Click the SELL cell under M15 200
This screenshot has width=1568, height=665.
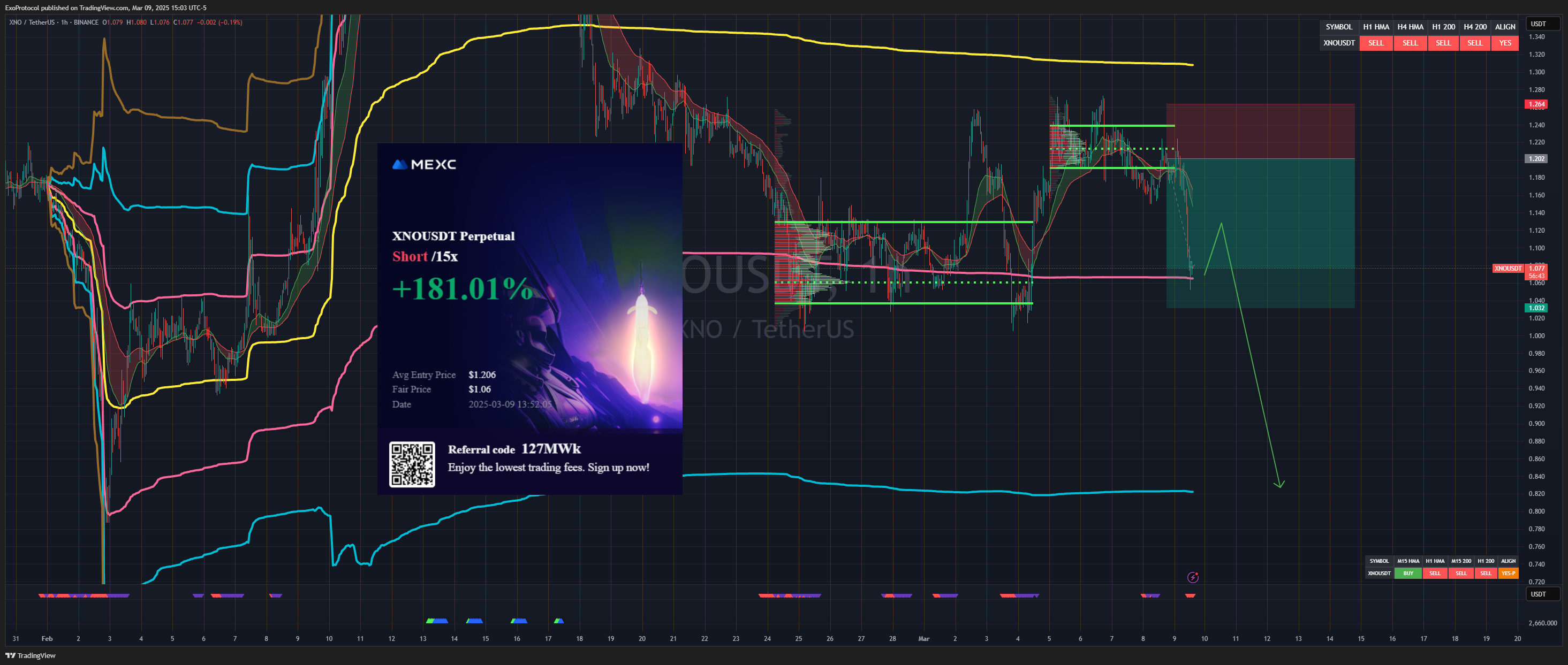coord(1461,573)
